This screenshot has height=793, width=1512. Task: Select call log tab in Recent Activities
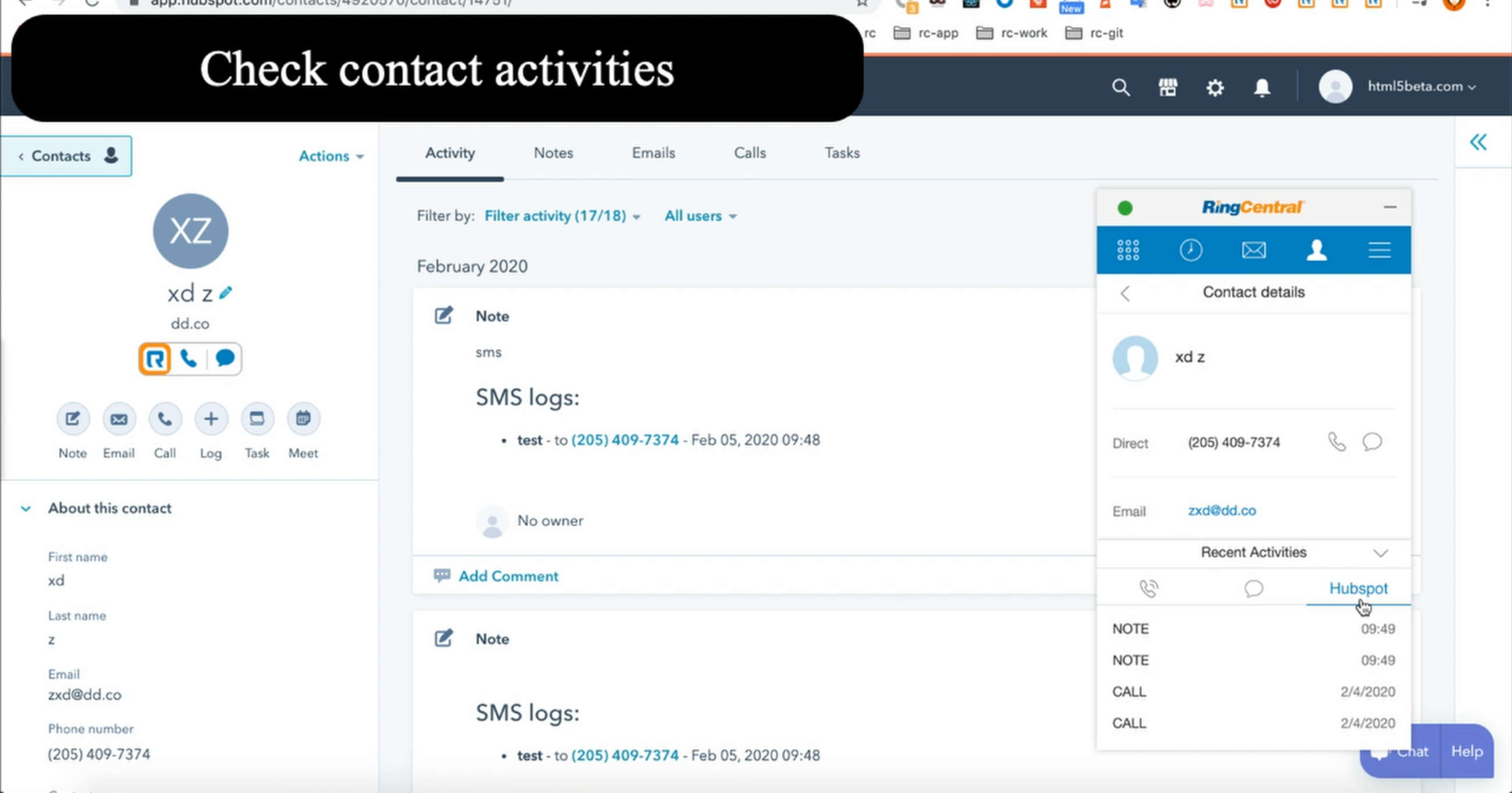click(1148, 589)
